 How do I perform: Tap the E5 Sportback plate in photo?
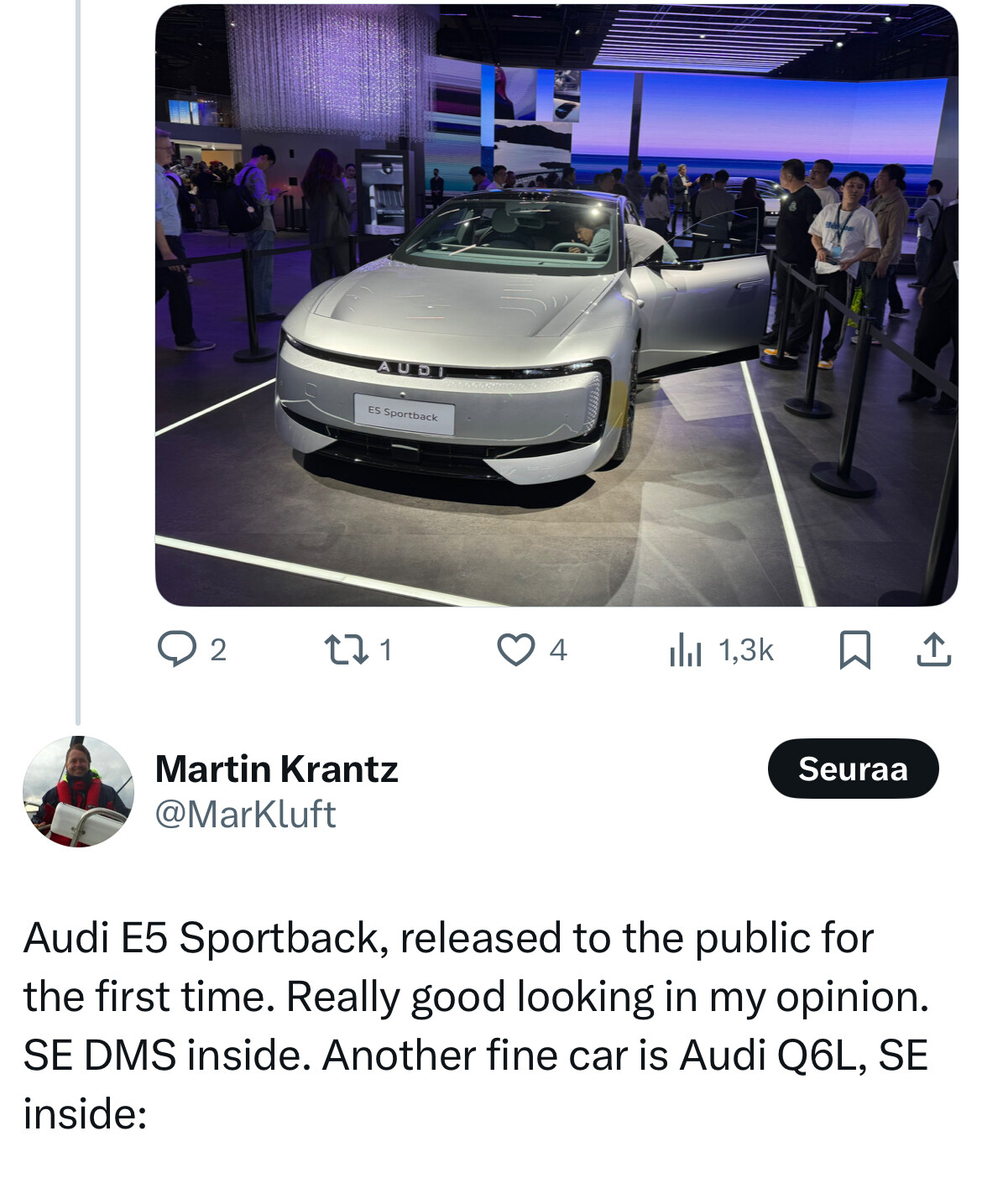tap(404, 414)
